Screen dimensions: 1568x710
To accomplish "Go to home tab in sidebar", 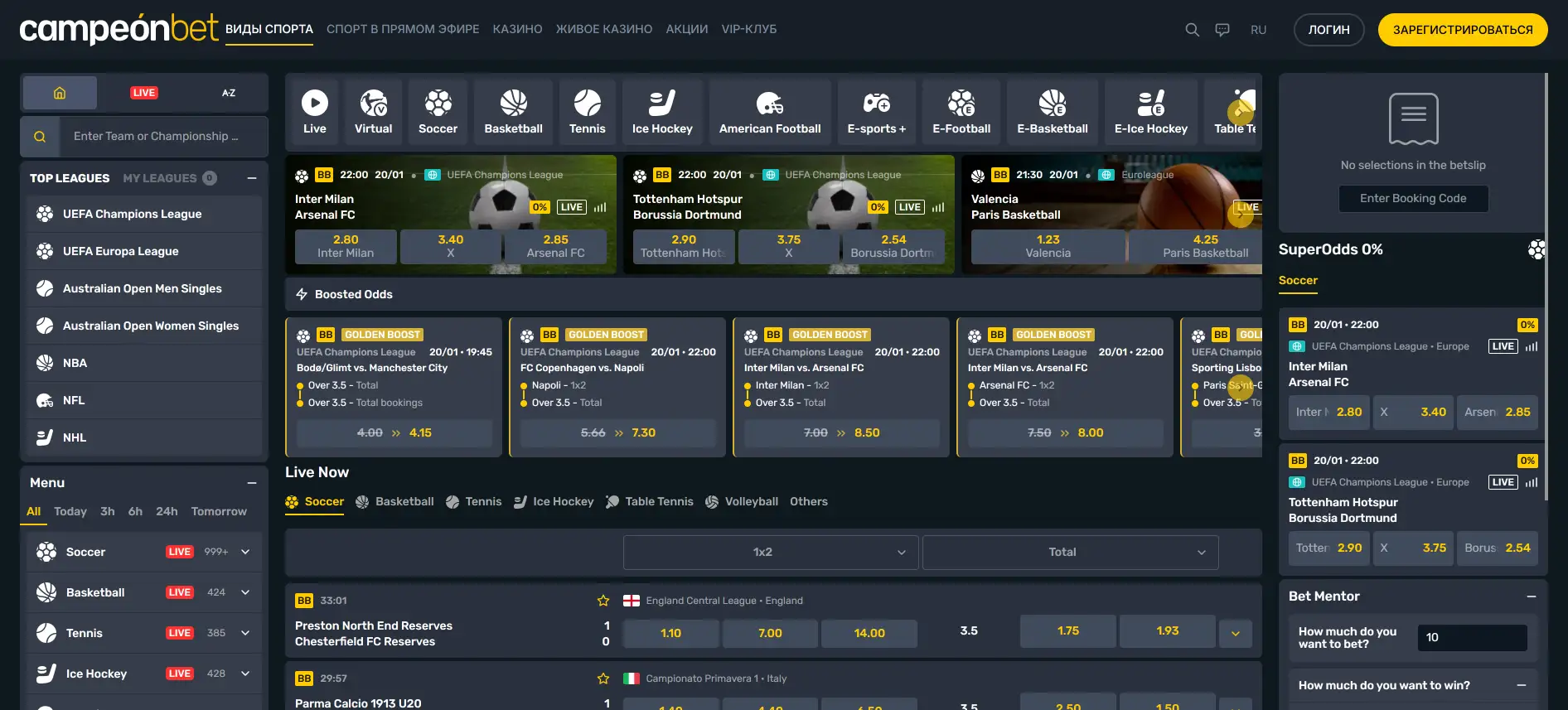I will (60, 93).
